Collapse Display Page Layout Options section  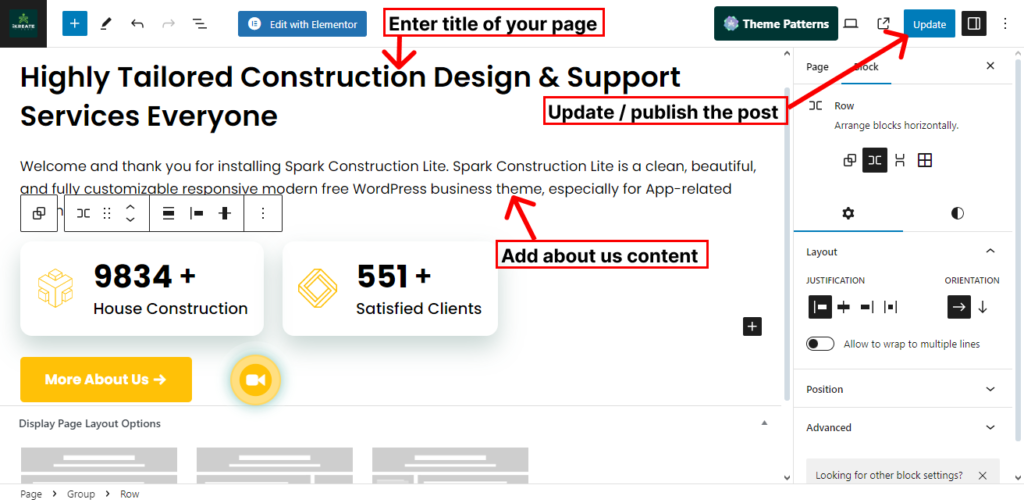765,423
